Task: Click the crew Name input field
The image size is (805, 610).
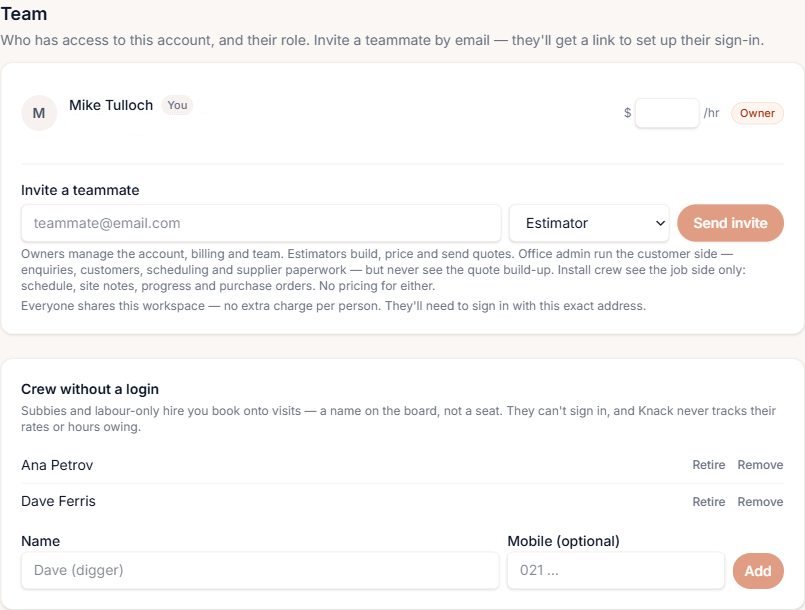Action: click(260, 570)
